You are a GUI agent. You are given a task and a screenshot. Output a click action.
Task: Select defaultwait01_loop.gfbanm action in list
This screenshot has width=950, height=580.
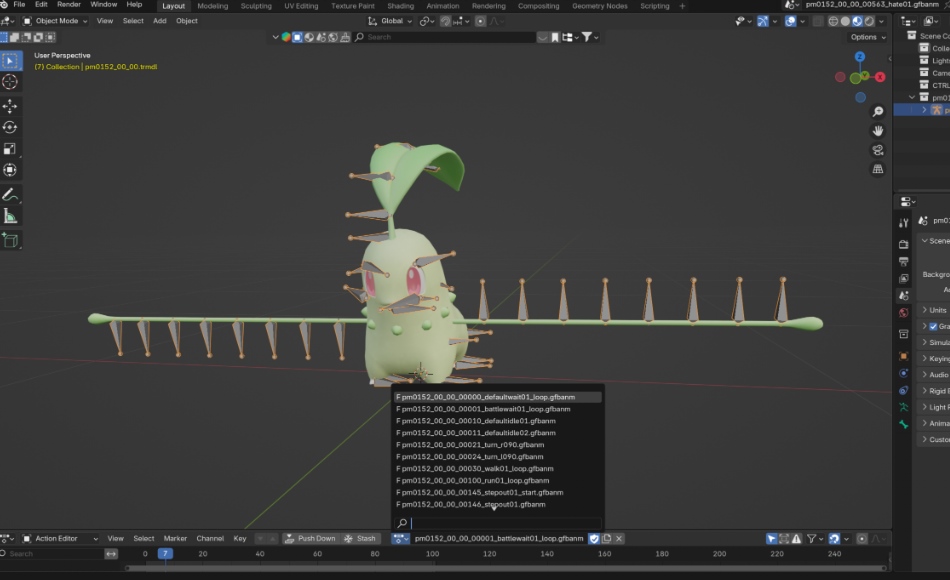pyautogui.click(x=498, y=397)
